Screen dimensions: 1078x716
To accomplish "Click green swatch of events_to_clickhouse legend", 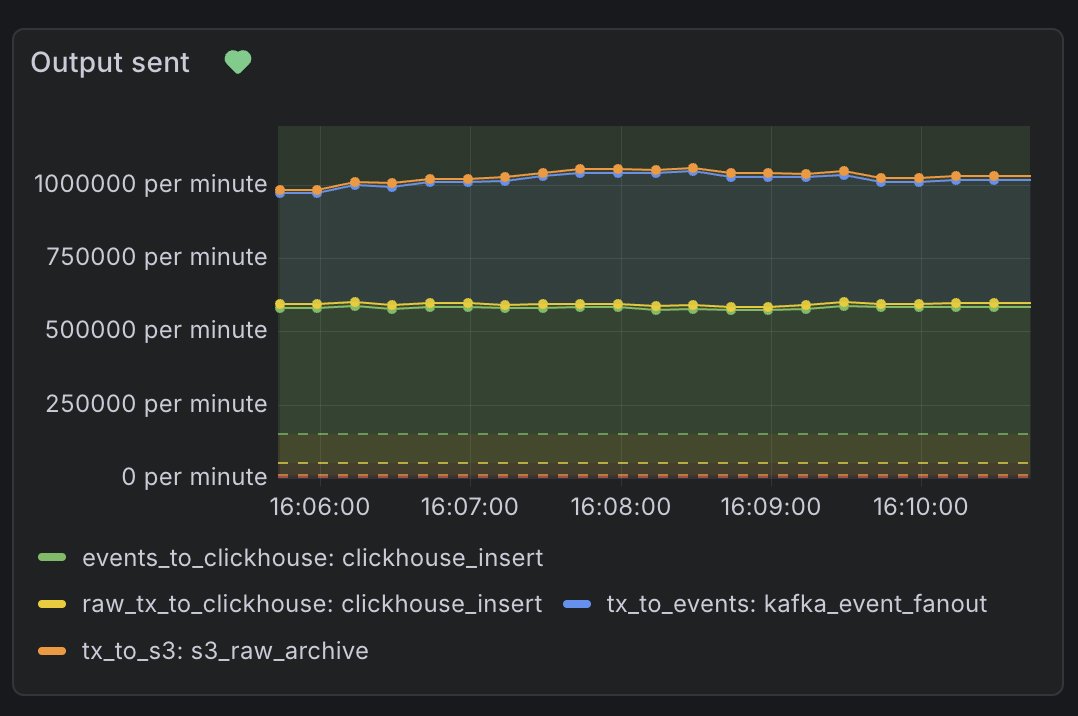I will click(52, 558).
